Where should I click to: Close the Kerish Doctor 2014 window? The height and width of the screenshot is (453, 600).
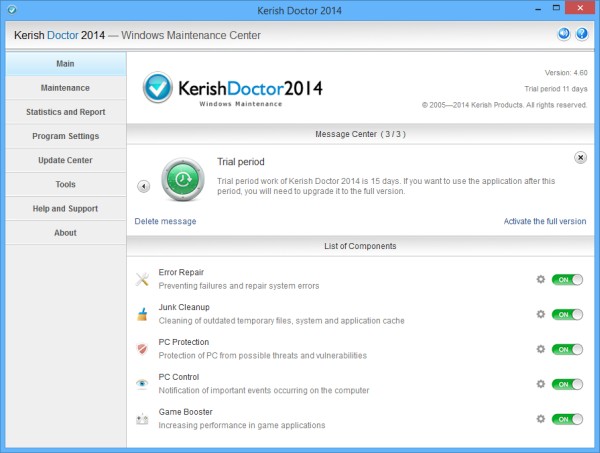[580, 8]
